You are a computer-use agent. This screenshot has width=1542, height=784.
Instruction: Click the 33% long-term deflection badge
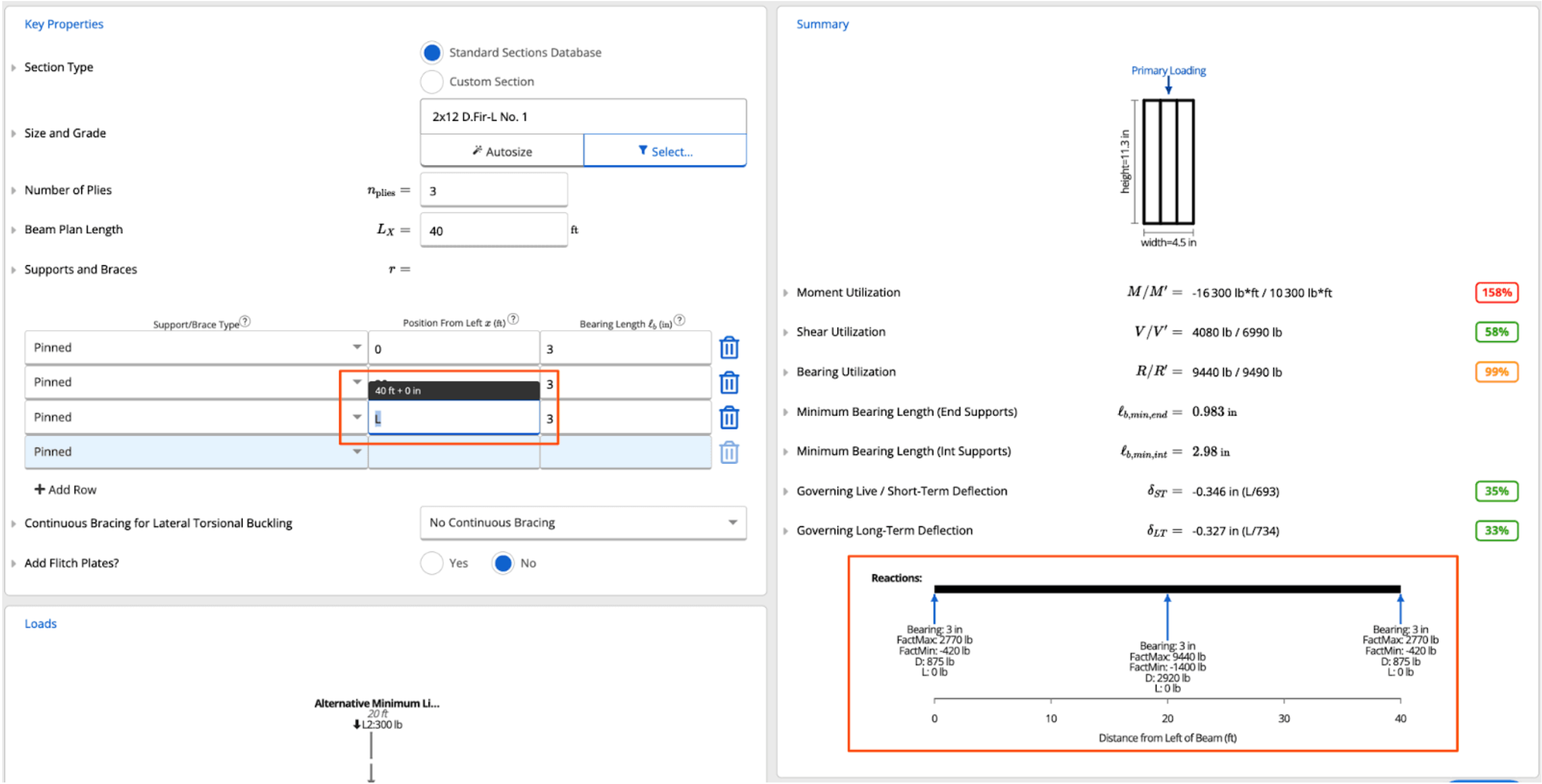point(1497,531)
